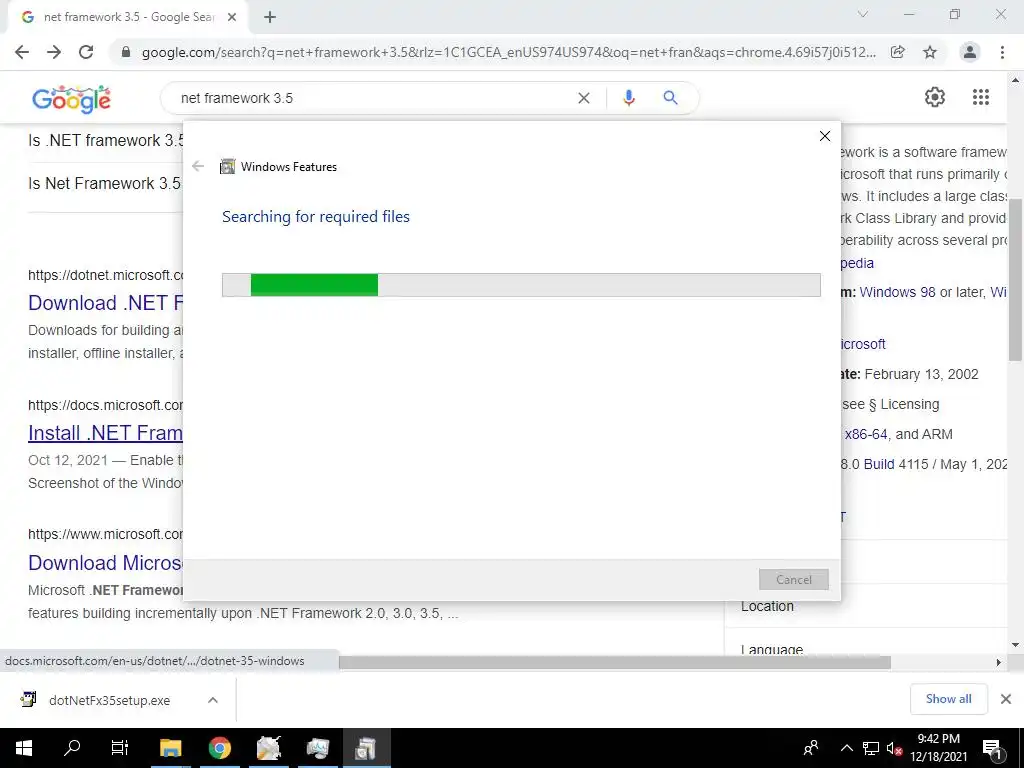Open Task View on taskbar
The height and width of the screenshot is (768, 1024).
click(x=120, y=748)
